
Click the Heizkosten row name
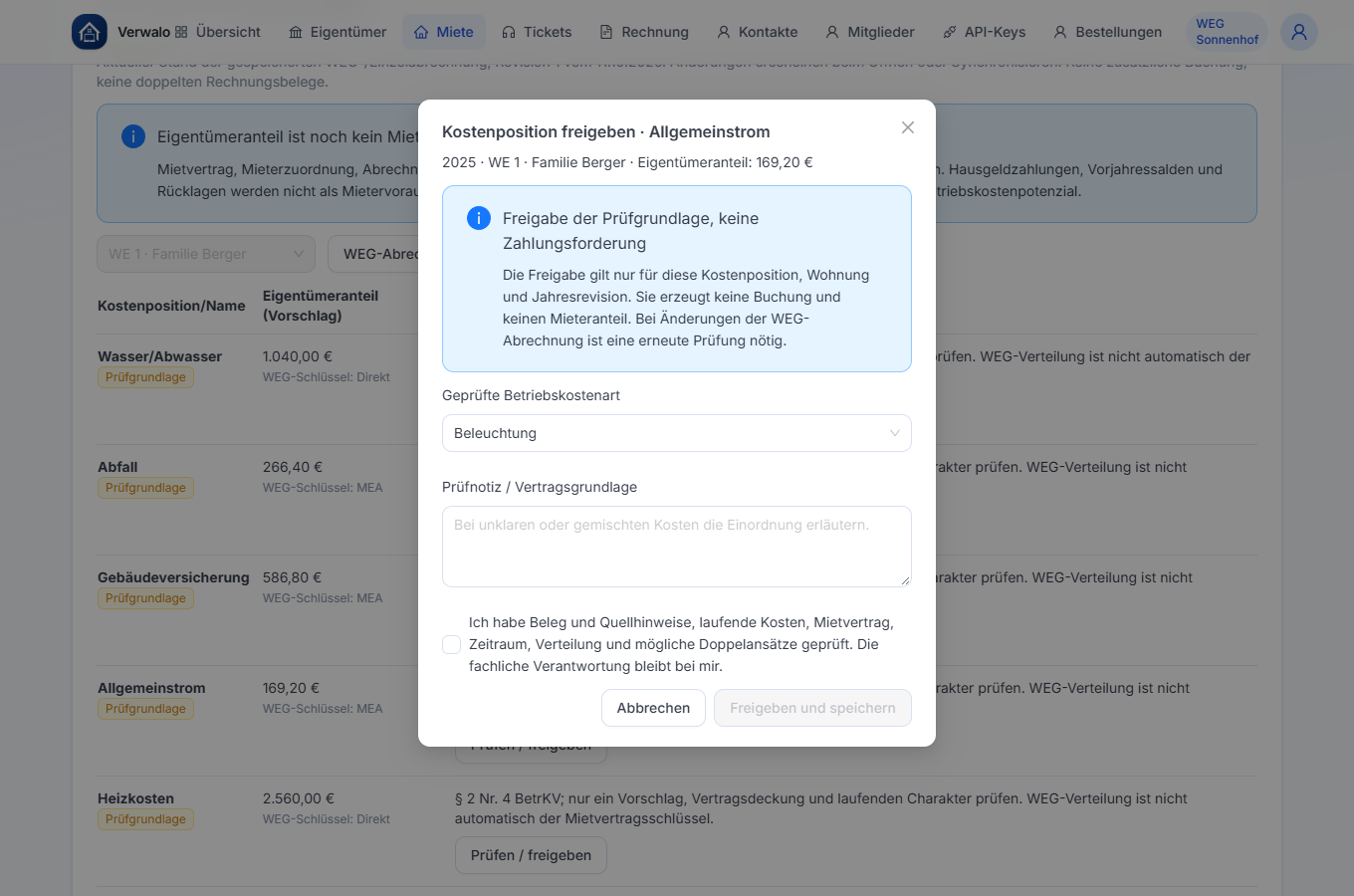(x=135, y=798)
